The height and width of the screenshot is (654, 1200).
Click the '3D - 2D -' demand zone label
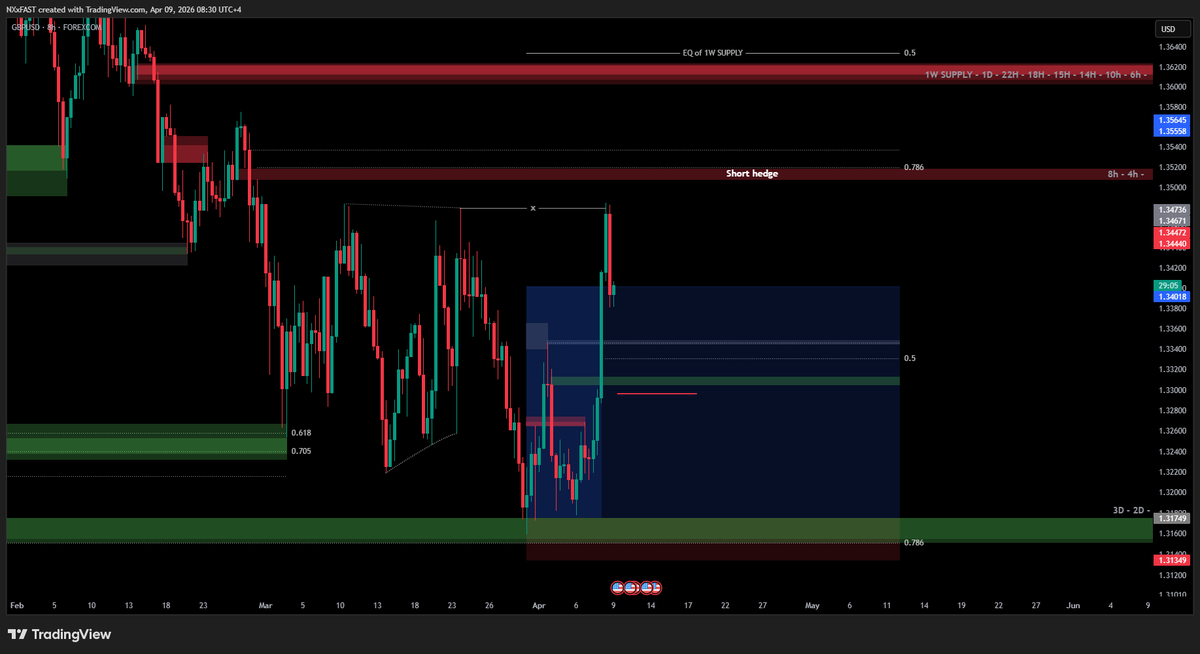(1129, 510)
